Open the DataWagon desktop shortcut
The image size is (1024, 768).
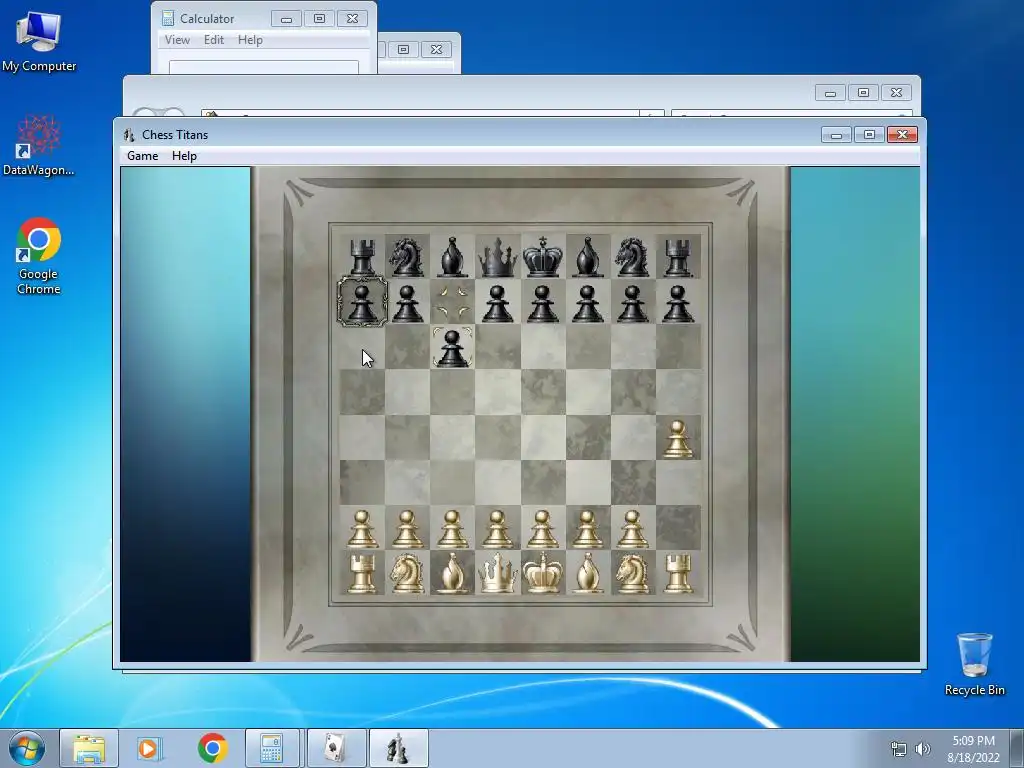pyautogui.click(x=39, y=146)
